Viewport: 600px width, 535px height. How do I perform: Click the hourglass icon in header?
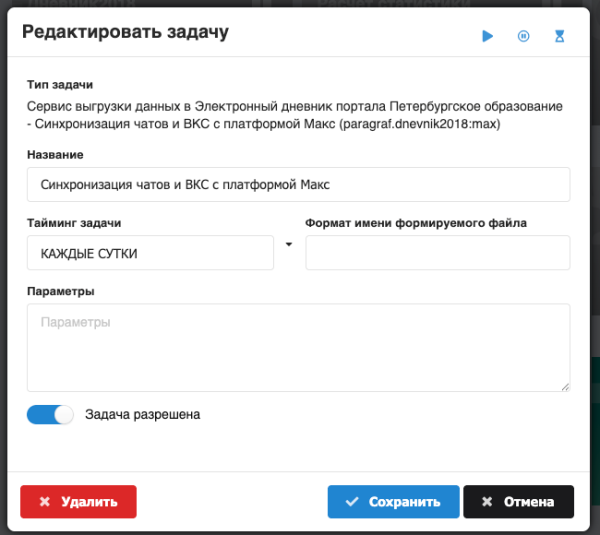pyautogui.click(x=560, y=36)
